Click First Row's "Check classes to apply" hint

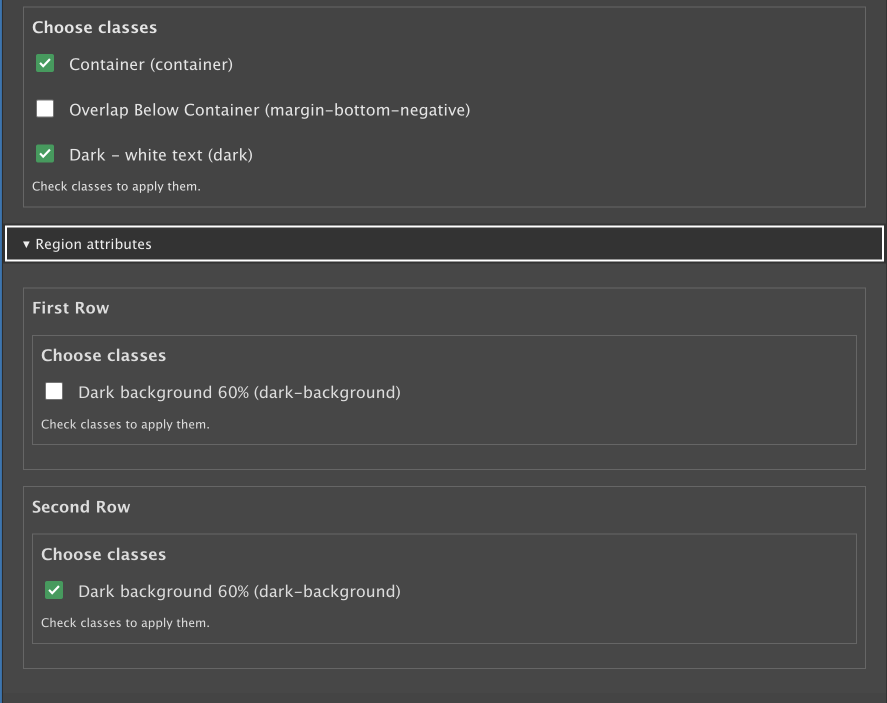click(125, 424)
